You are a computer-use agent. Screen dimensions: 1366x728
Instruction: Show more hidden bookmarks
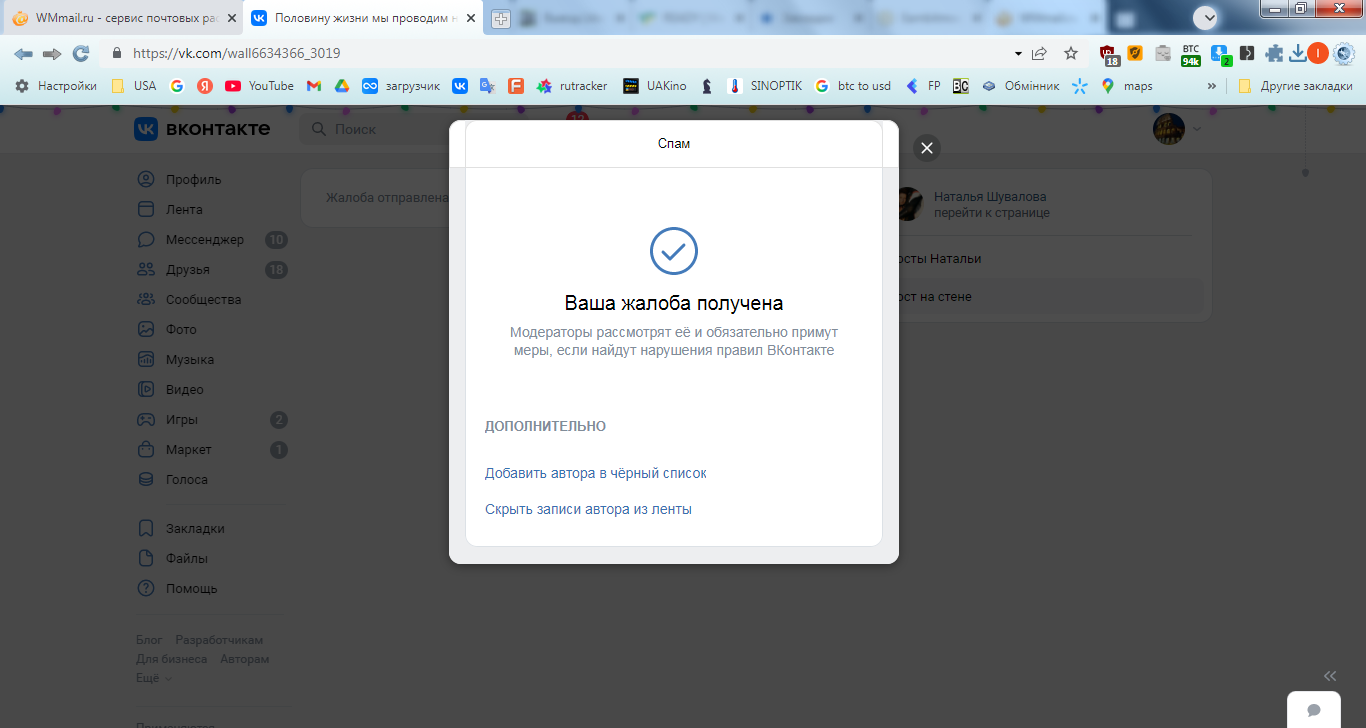click(1212, 86)
